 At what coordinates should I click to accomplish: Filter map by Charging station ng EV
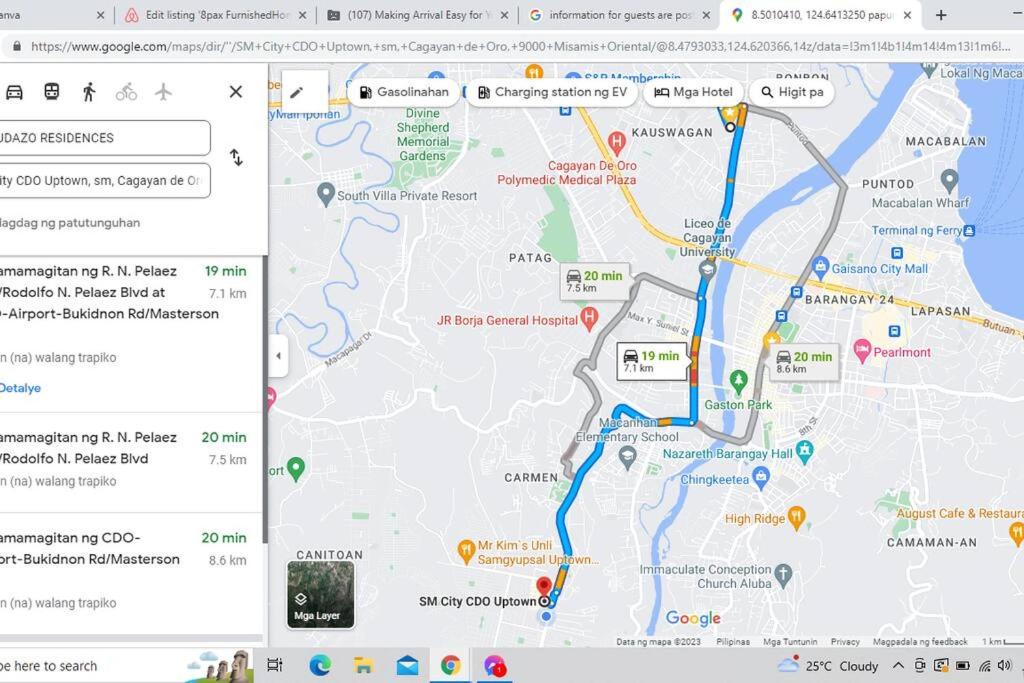[x=552, y=92]
